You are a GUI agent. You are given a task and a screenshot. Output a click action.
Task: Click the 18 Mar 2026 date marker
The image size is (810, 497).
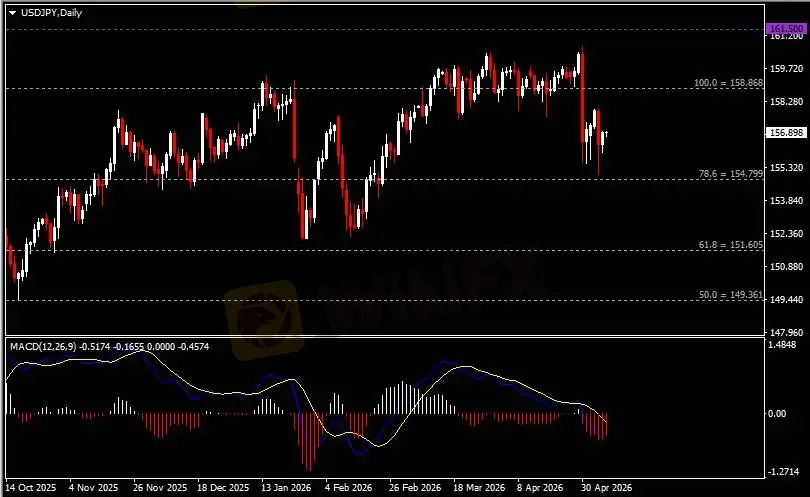click(x=479, y=488)
